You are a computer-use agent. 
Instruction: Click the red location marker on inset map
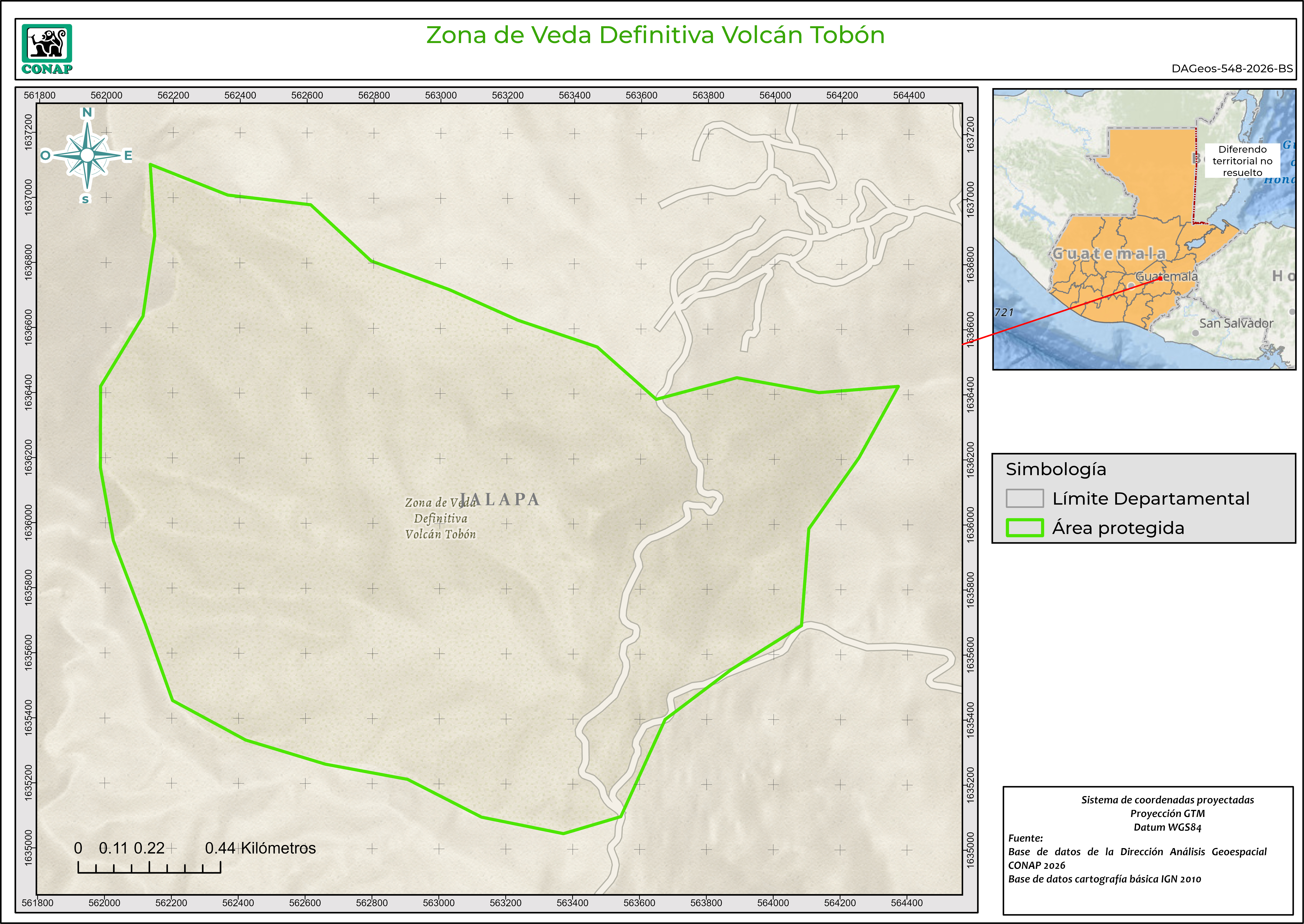tap(1160, 278)
